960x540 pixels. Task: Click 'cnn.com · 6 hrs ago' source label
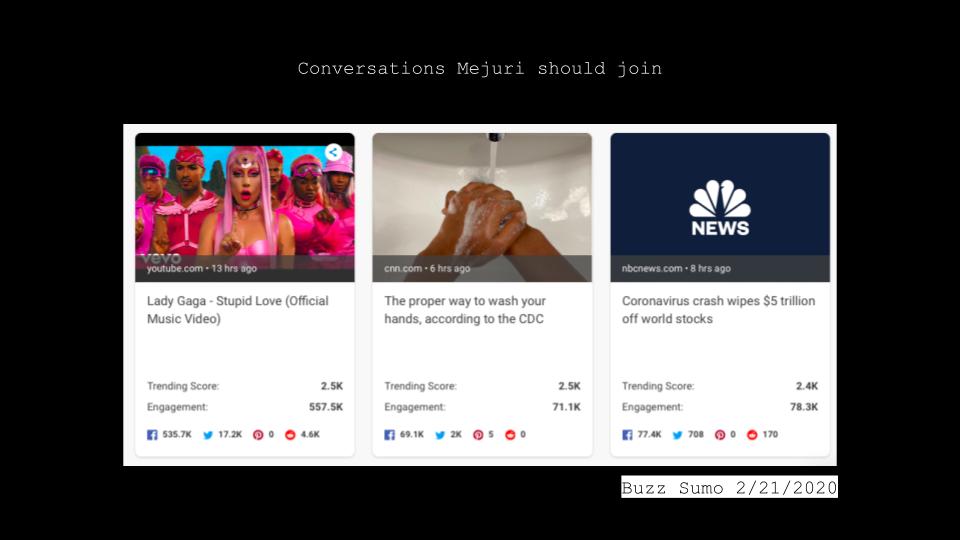(427, 268)
